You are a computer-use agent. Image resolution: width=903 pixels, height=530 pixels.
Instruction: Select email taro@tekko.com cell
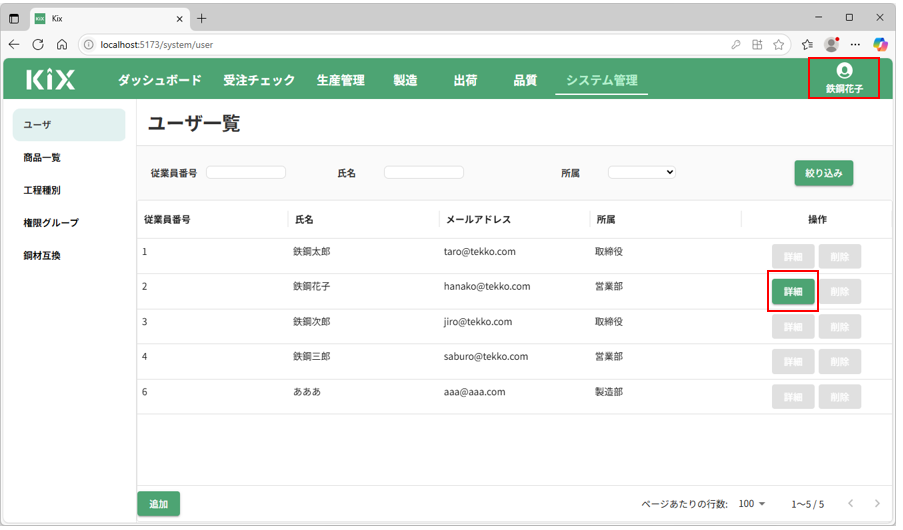[x=480, y=252]
